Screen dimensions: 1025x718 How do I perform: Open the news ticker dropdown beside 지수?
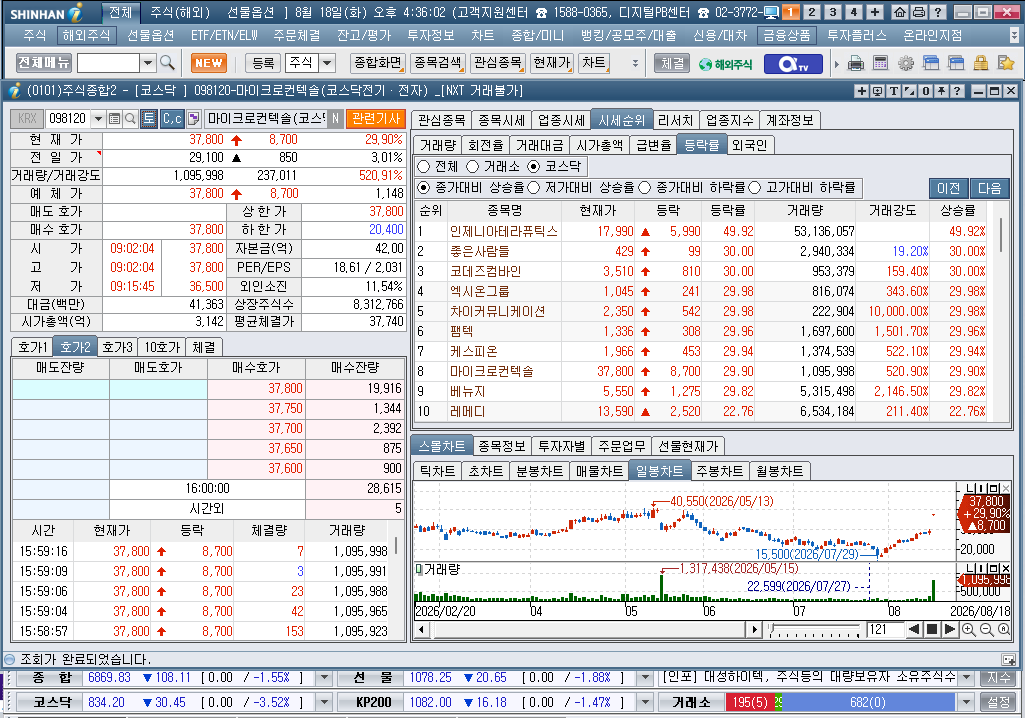click(x=967, y=677)
